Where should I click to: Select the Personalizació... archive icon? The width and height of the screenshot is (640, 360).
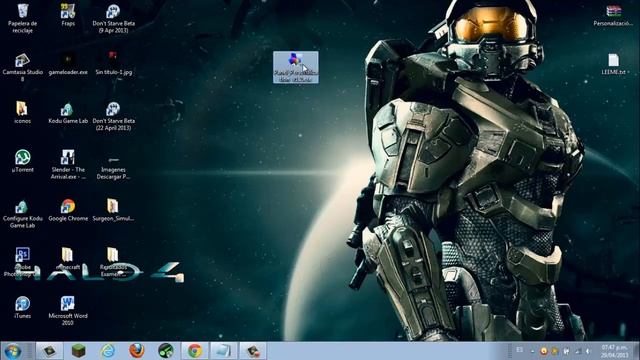613,16
